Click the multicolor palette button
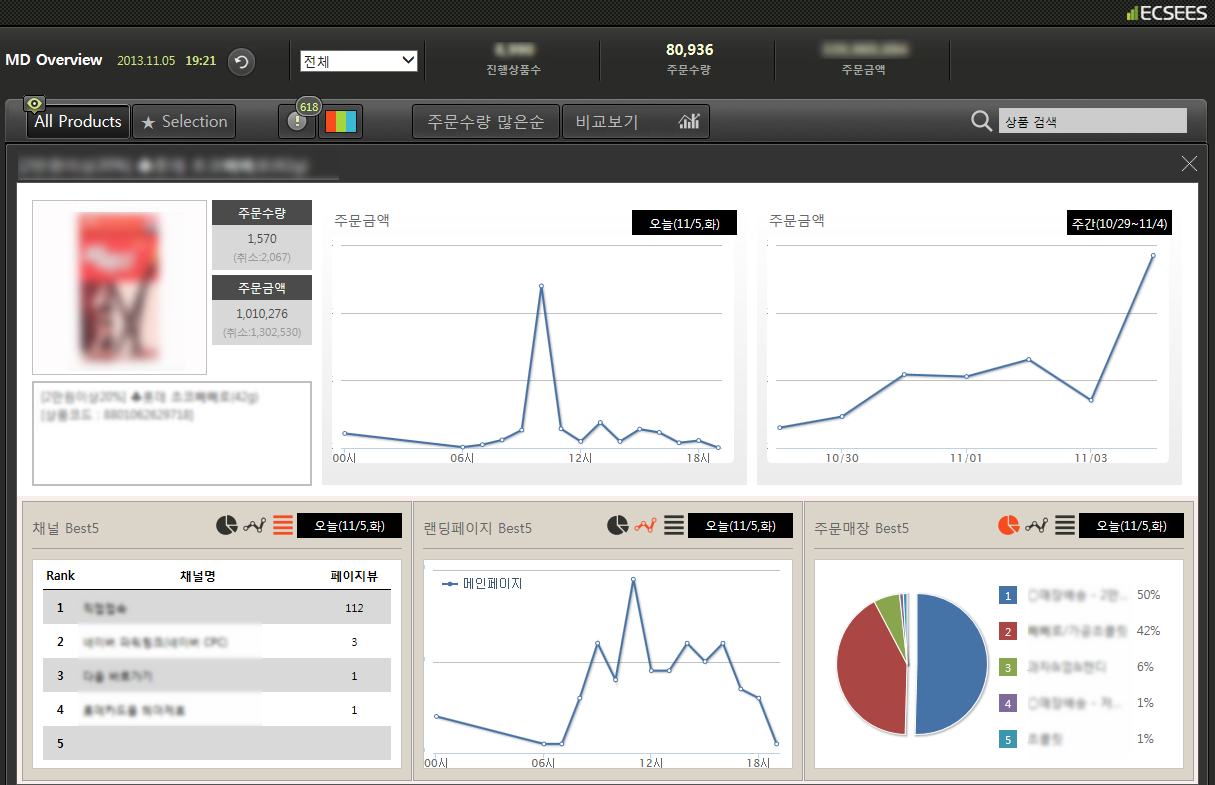 pyautogui.click(x=341, y=121)
